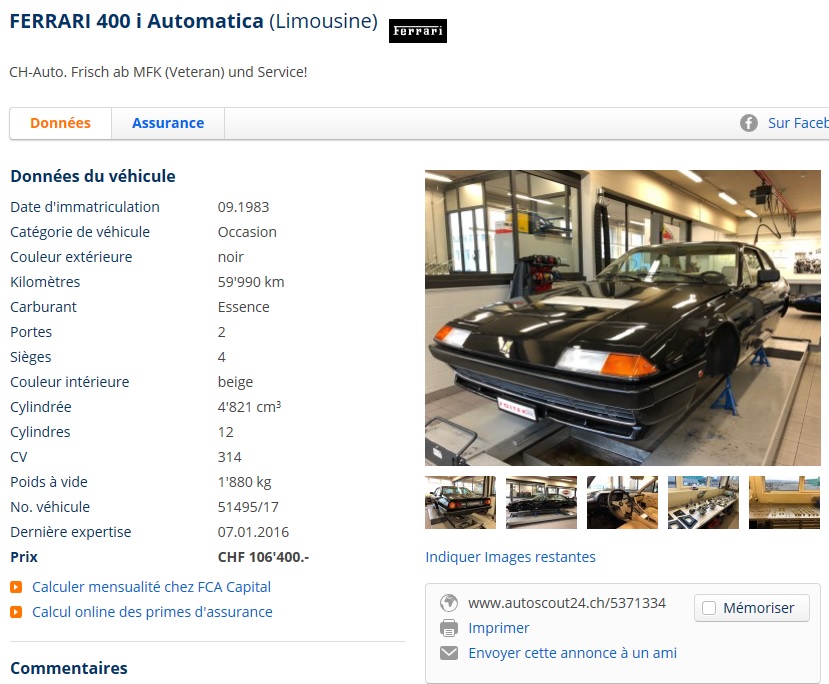Image resolution: width=829 pixels, height=684 pixels.
Task: Open the main black Ferrari photo
Action: pyautogui.click(x=623, y=318)
